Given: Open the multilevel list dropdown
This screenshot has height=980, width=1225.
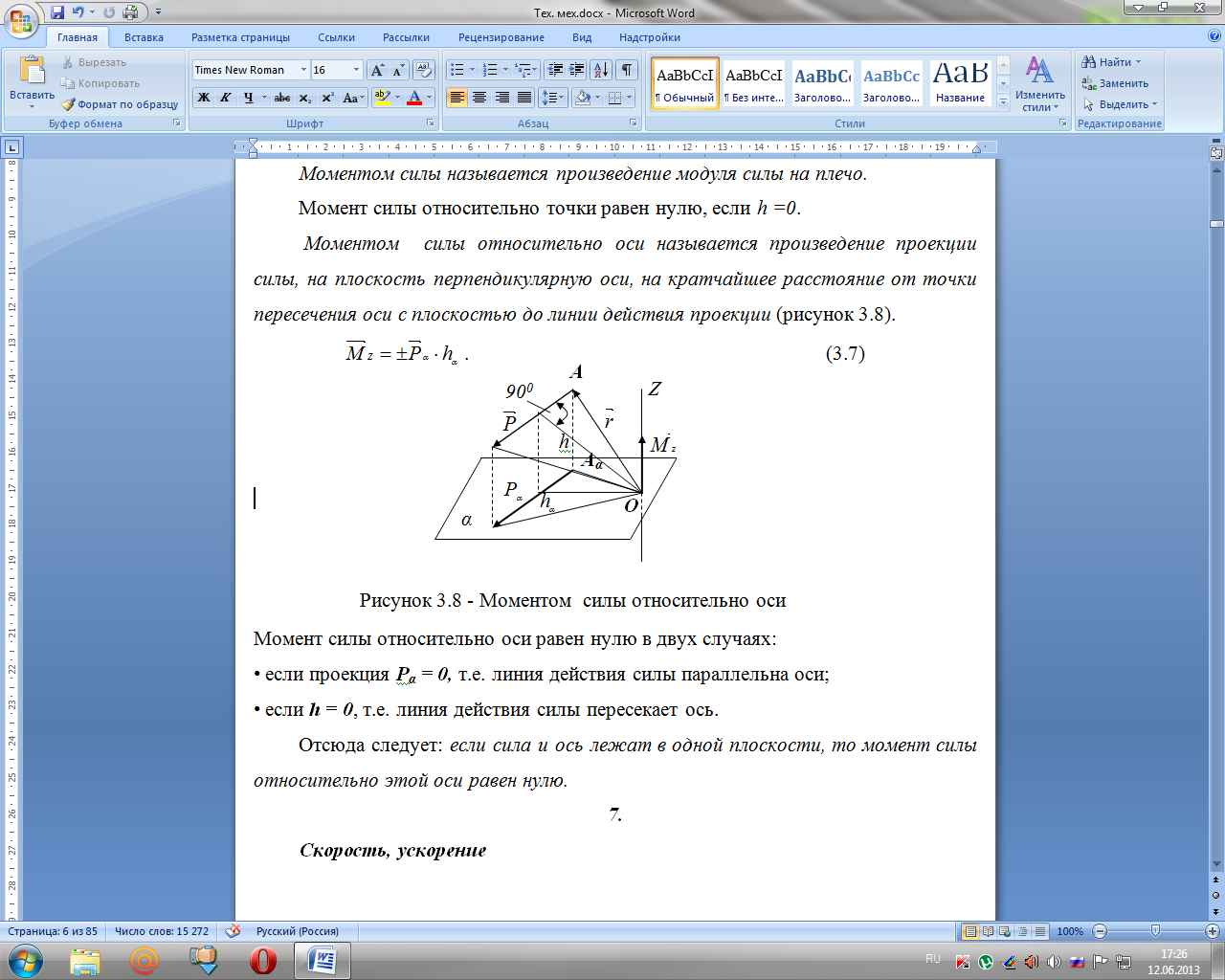Looking at the screenshot, I should [525, 70].
